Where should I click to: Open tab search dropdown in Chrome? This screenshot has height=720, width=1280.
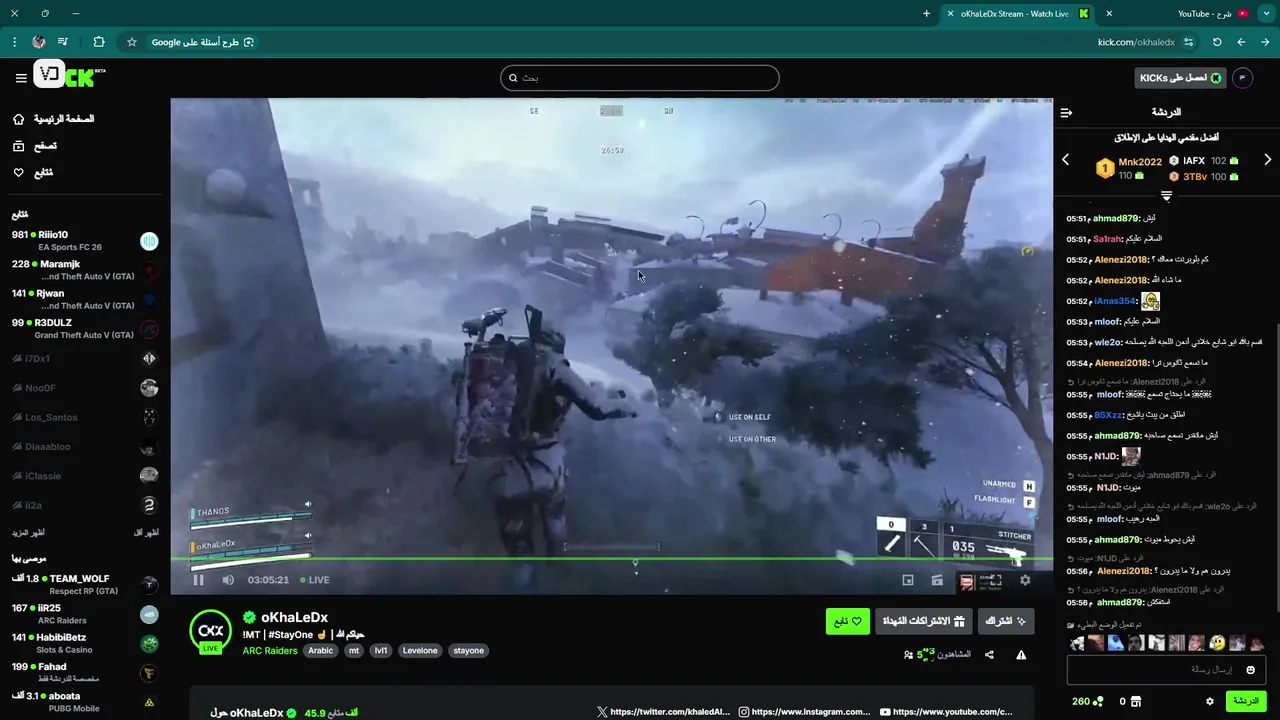[1264, 14]
